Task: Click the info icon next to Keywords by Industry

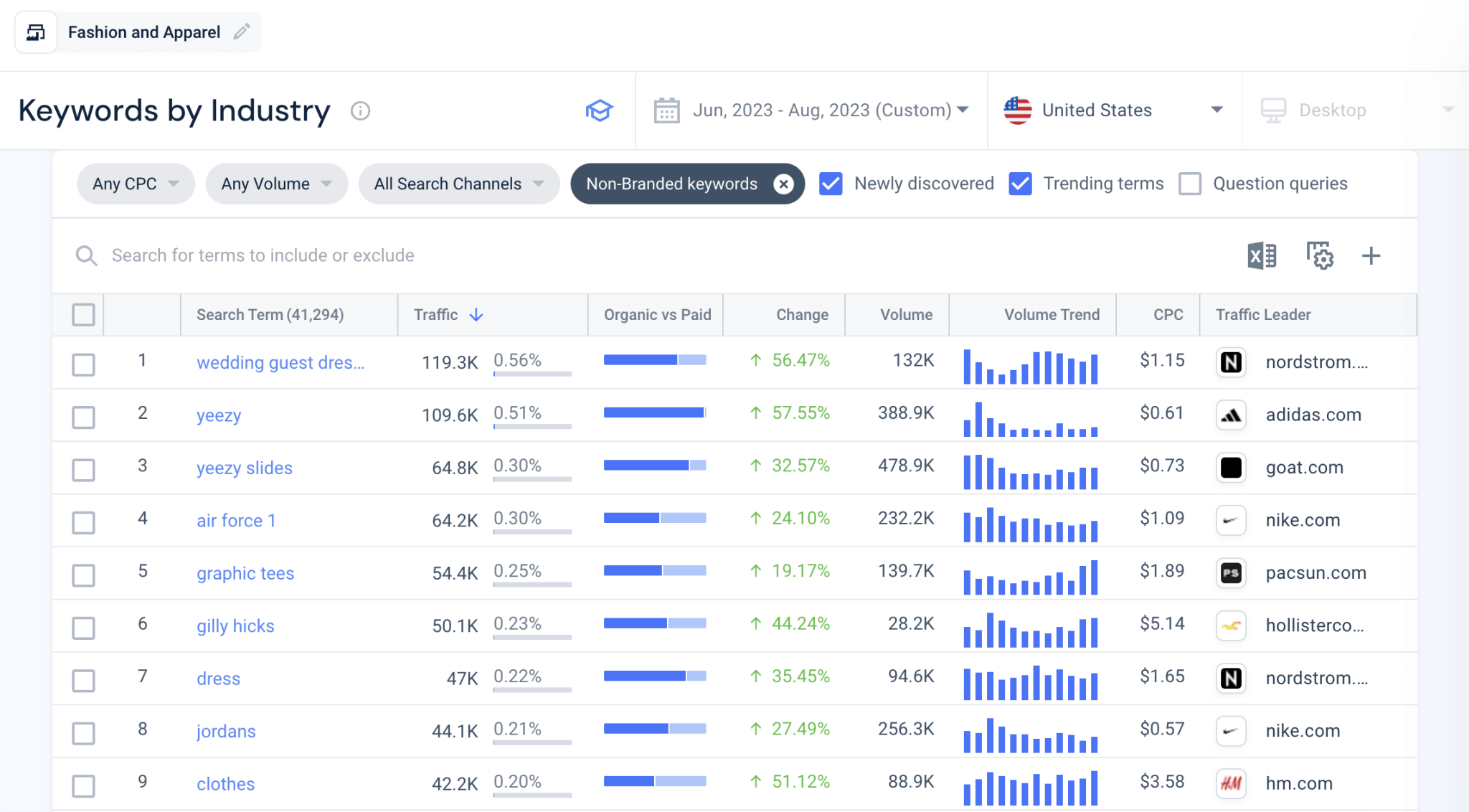Action: click(x=360, y=111)
